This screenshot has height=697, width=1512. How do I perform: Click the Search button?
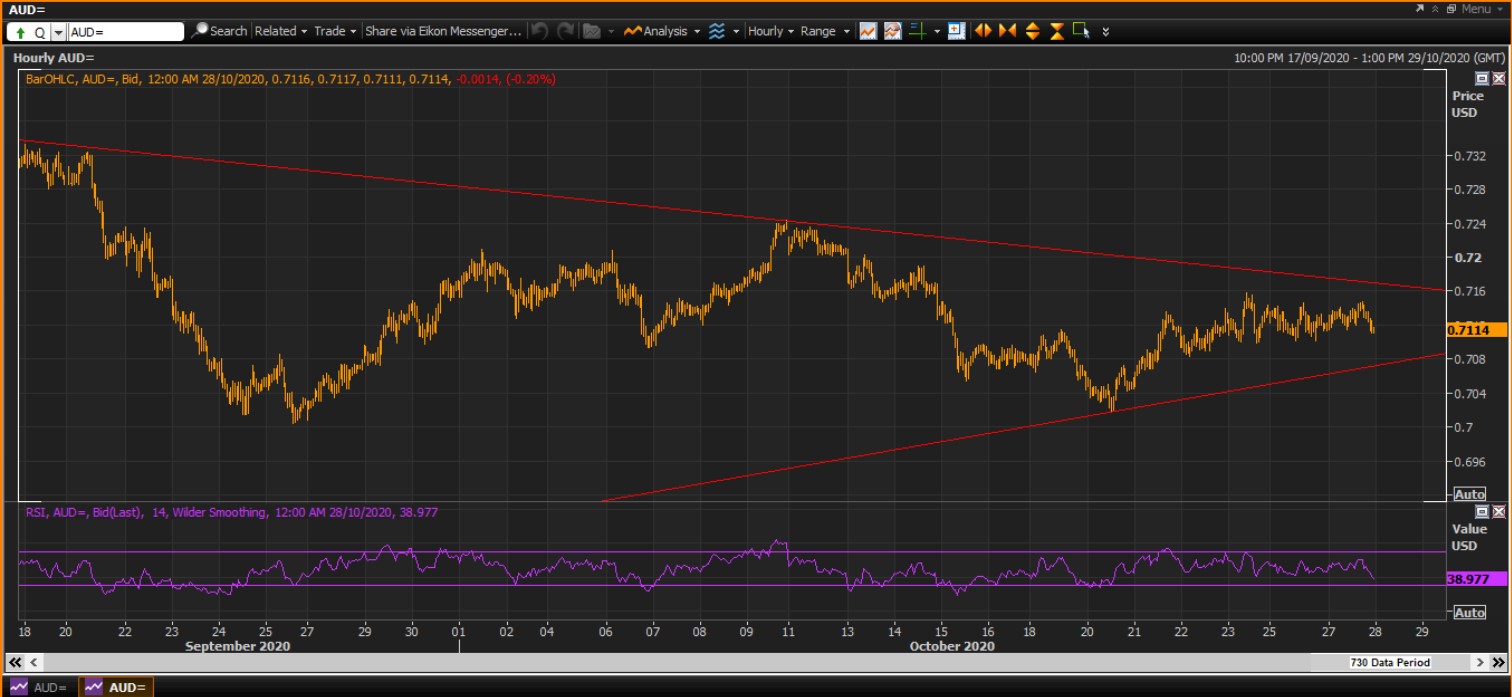[220, 31]
